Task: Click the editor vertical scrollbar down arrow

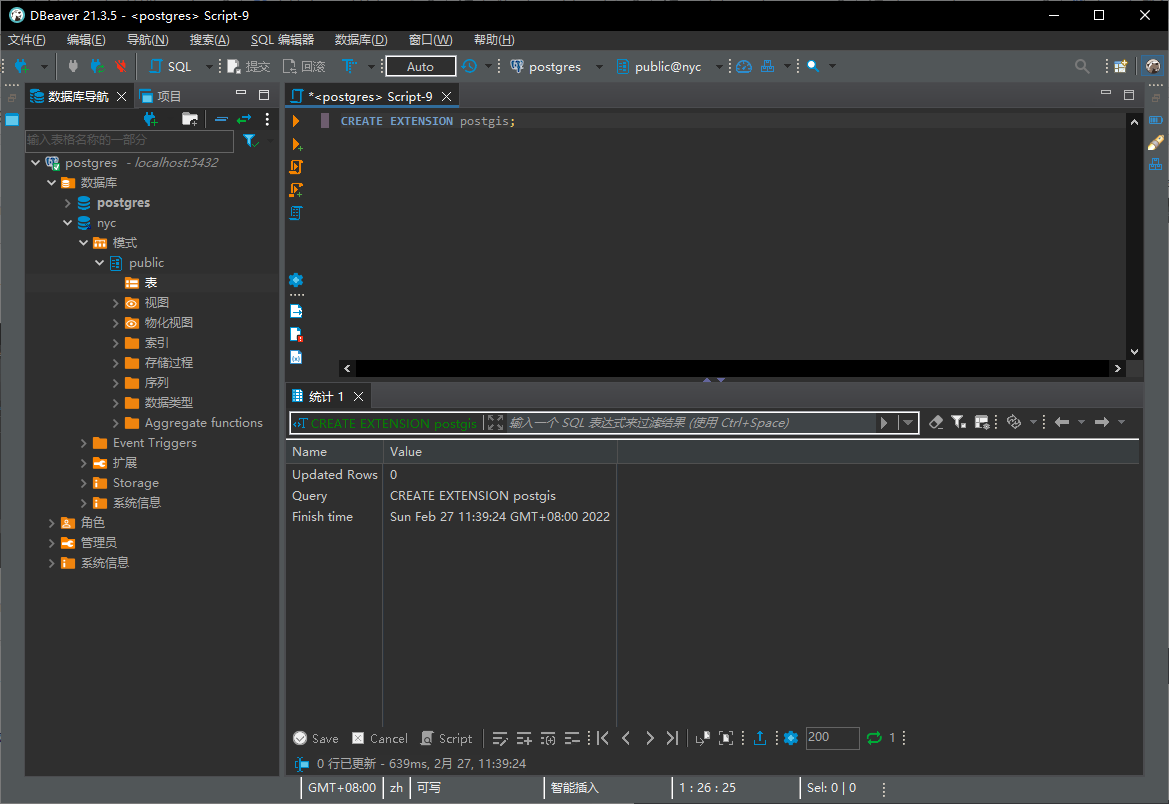Action: (x=1134, y=351)
